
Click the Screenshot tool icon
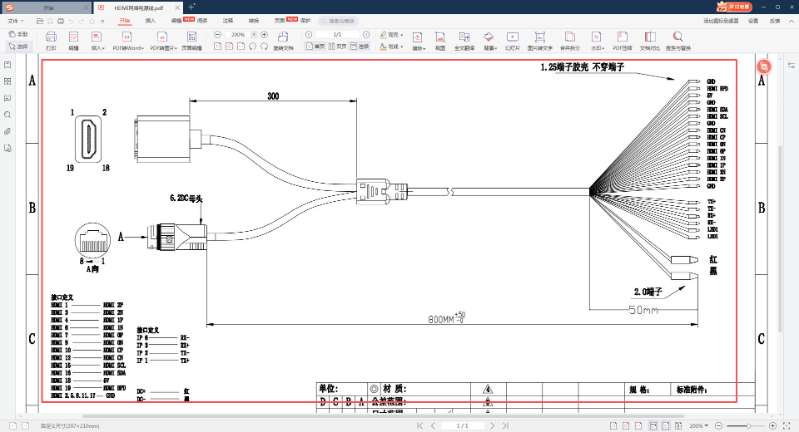(438, 44)
